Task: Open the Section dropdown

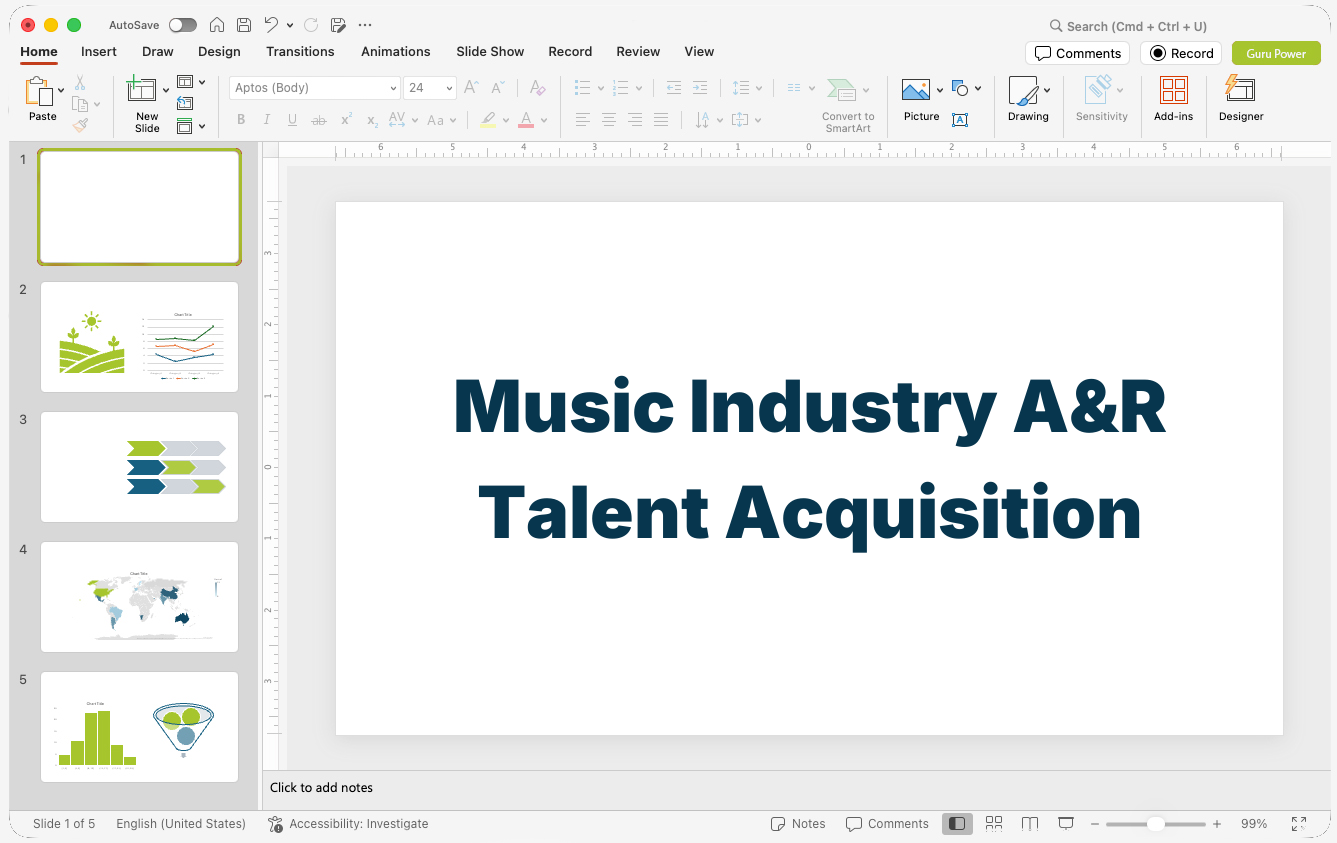Action: coord(191,126)
